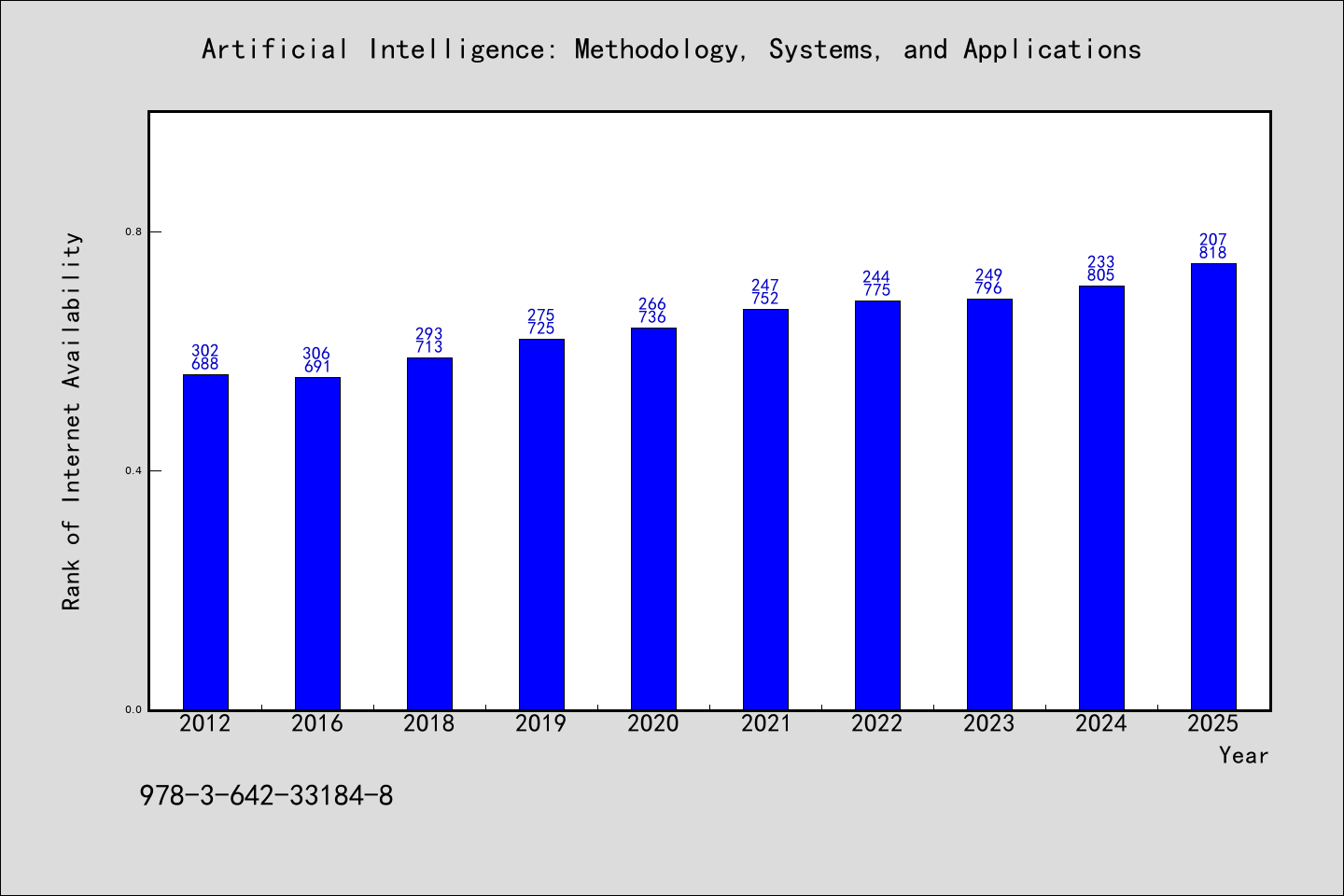Select the '207' value label
Screen dimensions: 1344x896
pyautogui.click(x=1213, y=240)
